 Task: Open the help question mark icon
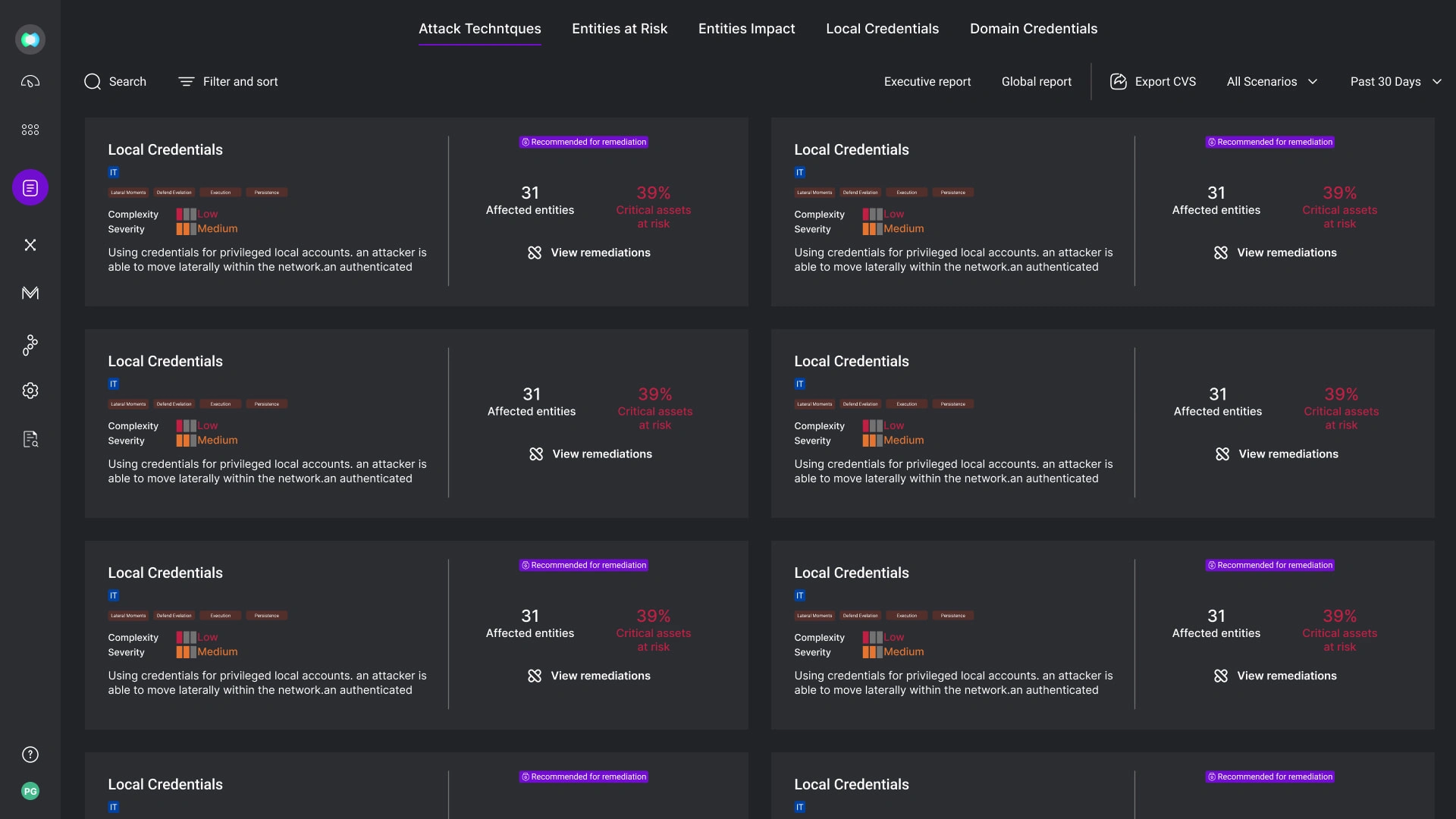tap(30, 755)
